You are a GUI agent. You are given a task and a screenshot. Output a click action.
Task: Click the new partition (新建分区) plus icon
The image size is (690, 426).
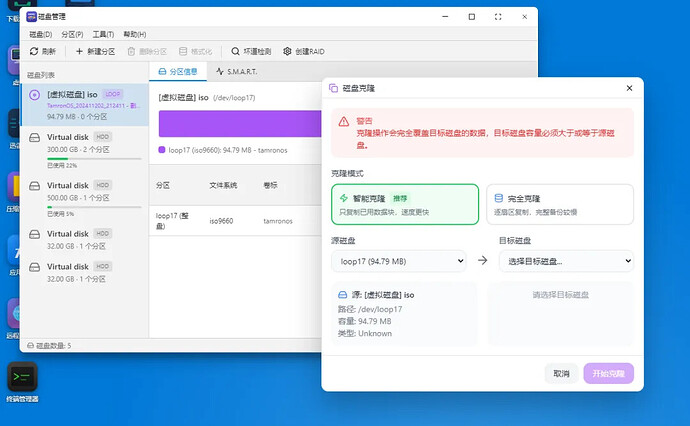pos(80,51)
